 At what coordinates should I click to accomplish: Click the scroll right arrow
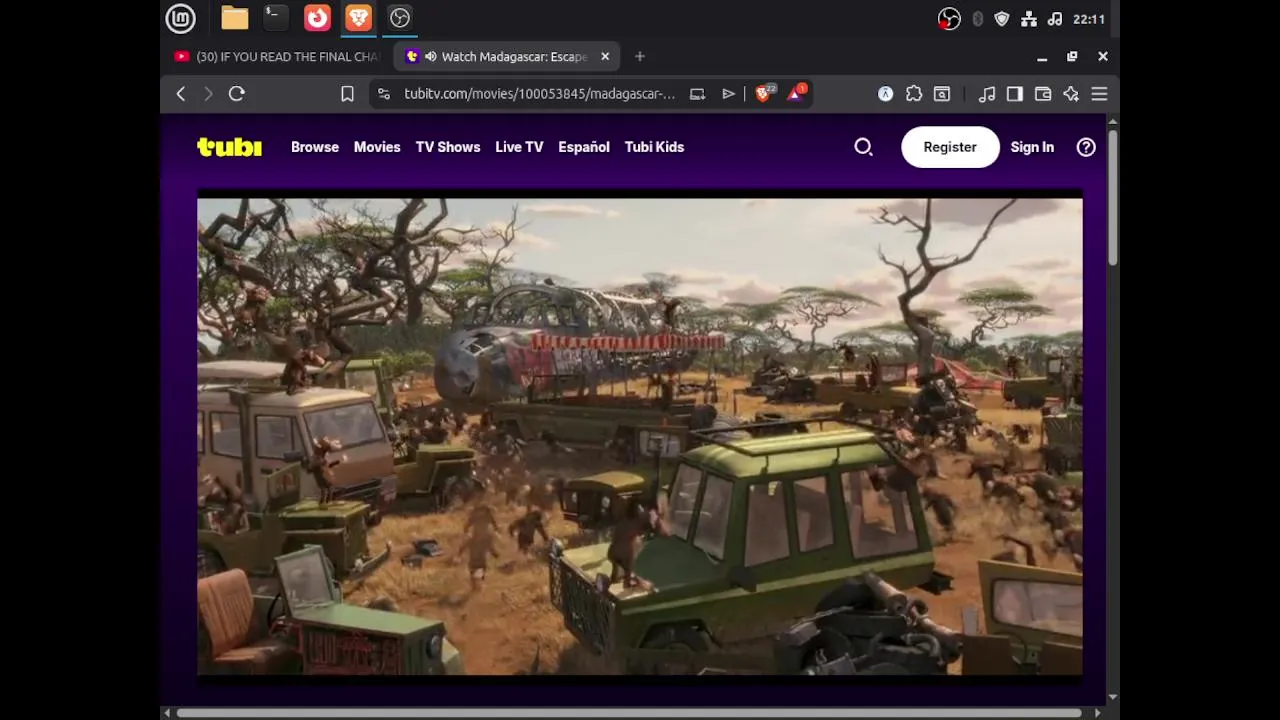click(x=1098, y=713)
